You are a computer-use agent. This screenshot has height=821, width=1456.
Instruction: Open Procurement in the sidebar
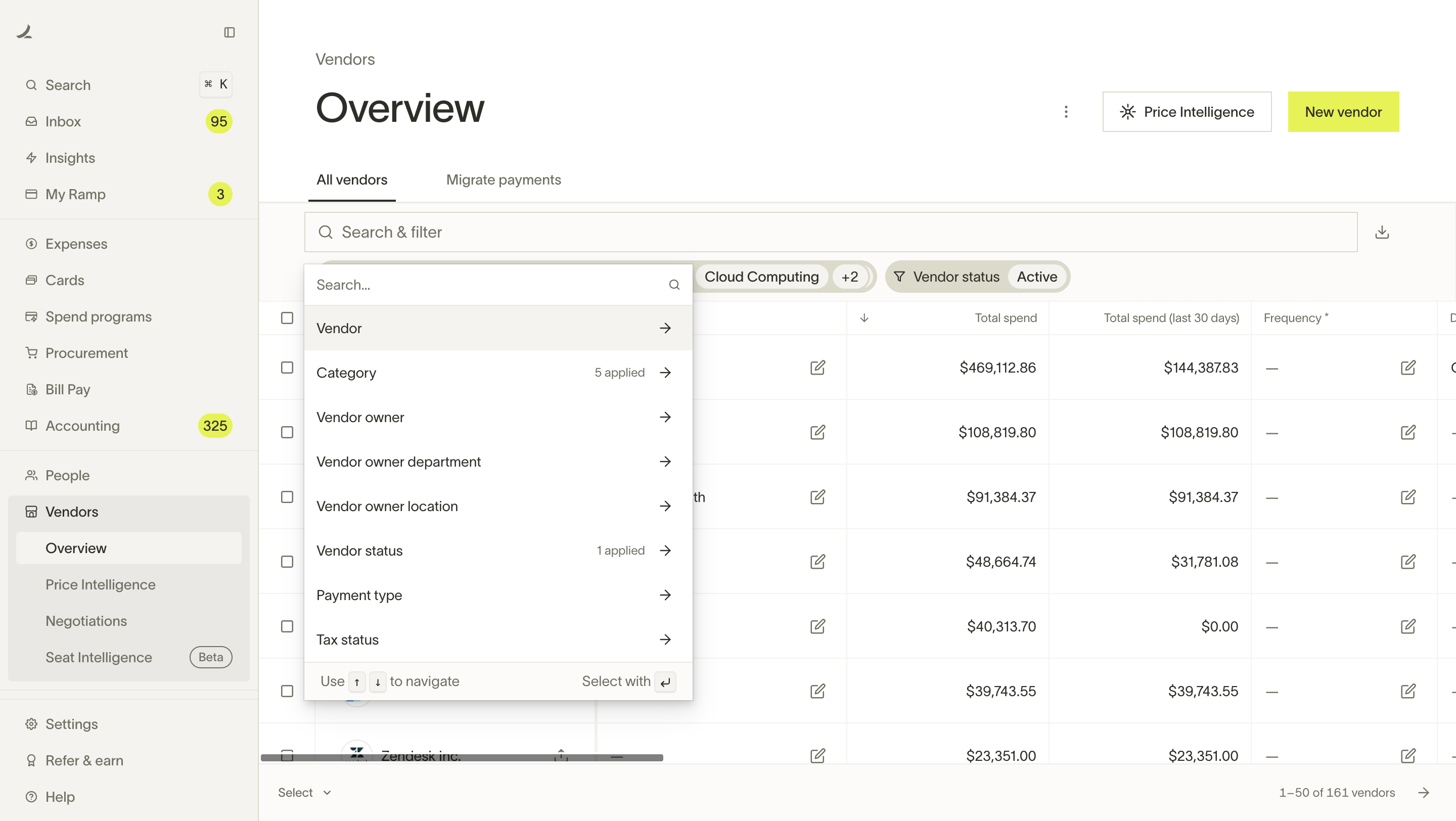tap(86, 352)
